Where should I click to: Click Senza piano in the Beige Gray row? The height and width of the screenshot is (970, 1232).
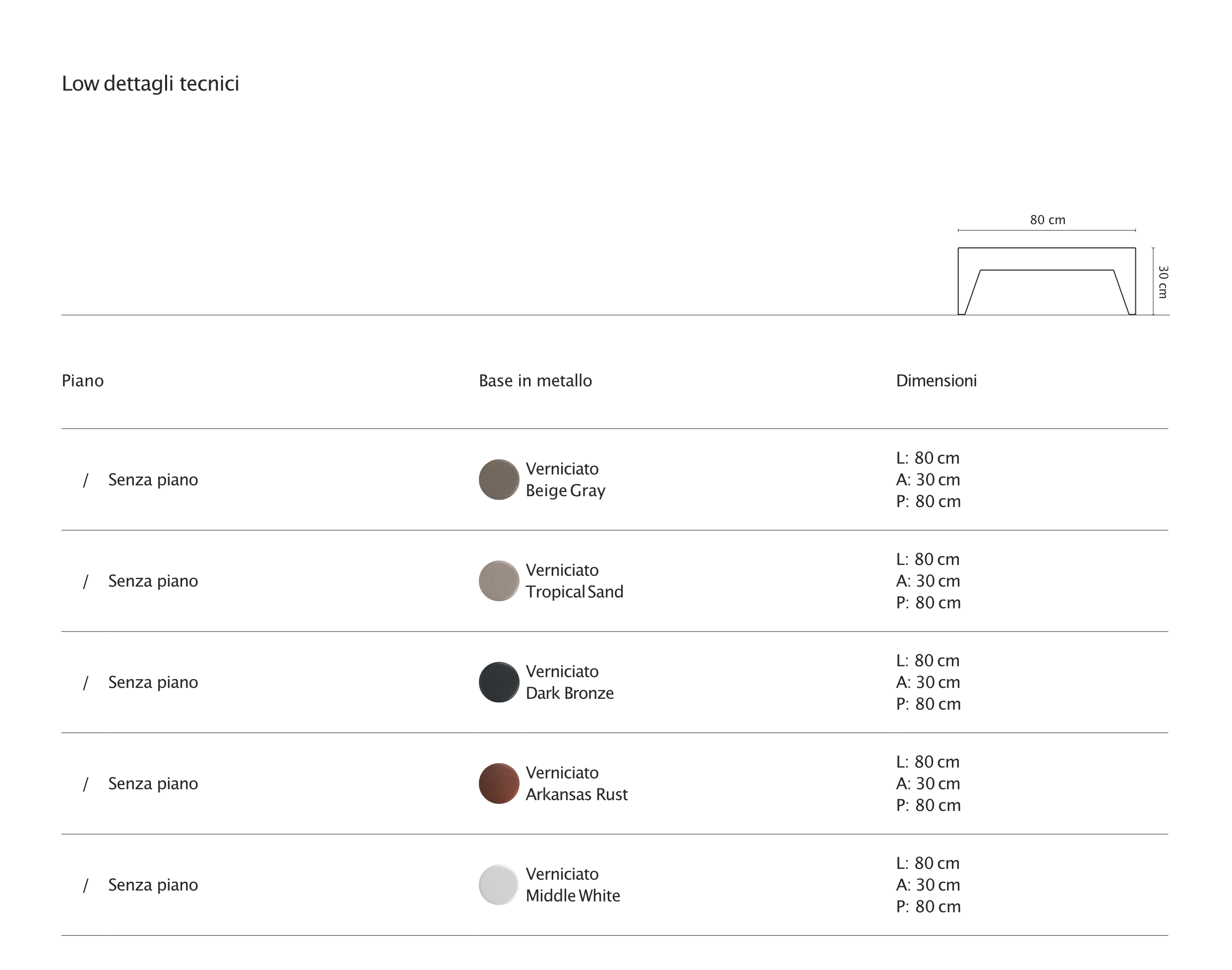(153, 479)
